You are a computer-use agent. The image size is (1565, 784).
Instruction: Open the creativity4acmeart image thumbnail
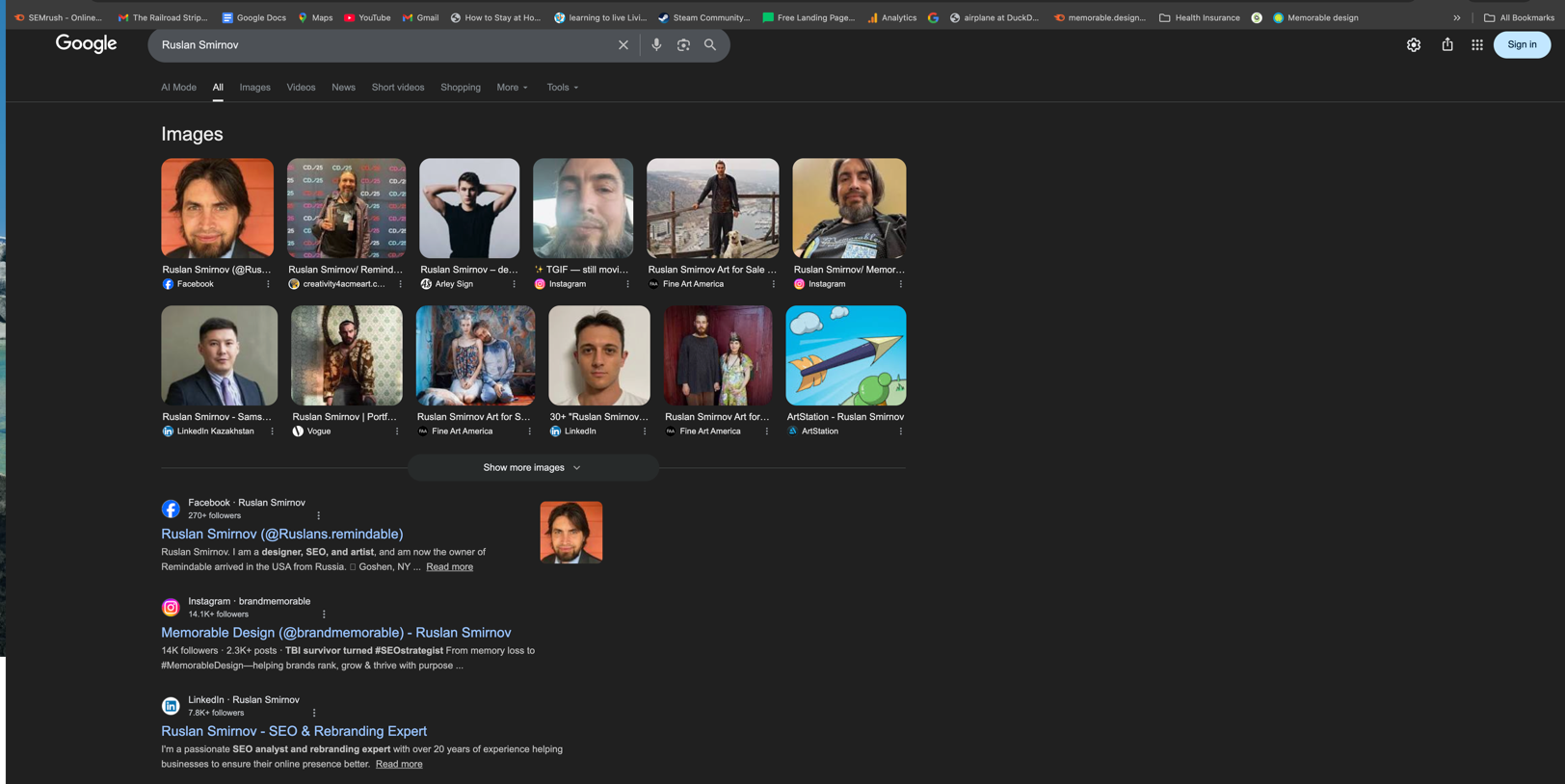[347, 208]
